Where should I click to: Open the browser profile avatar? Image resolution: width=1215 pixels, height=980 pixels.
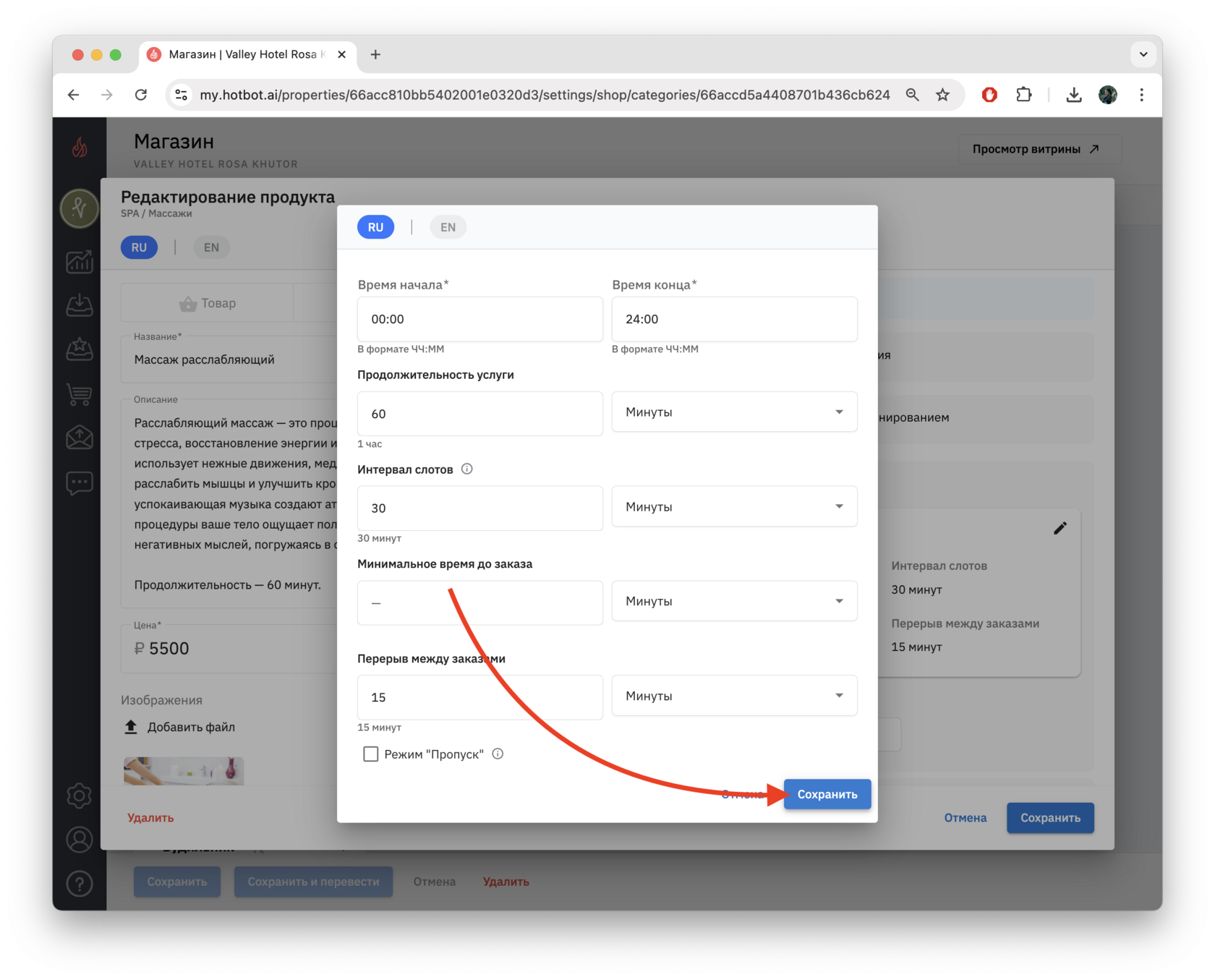pos(1108,95)
